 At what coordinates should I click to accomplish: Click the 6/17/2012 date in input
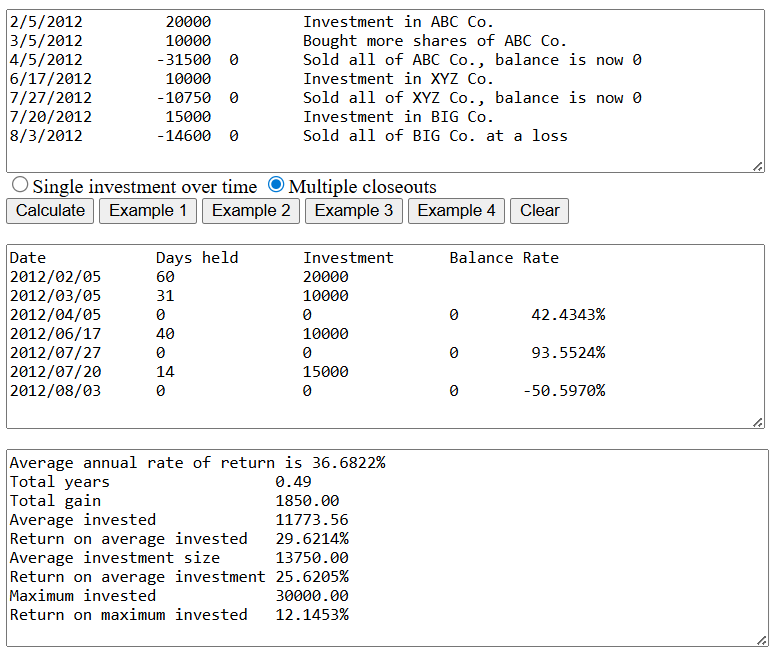(x=51, y=79)
